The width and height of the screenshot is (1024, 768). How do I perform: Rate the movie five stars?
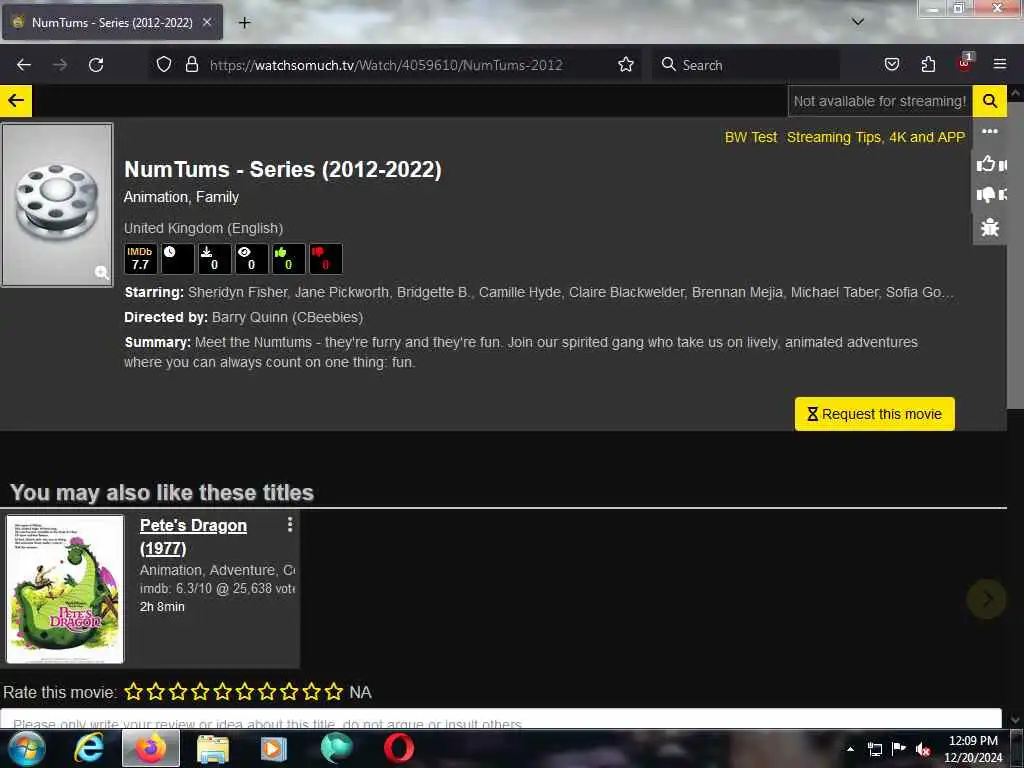coord(223,692)
